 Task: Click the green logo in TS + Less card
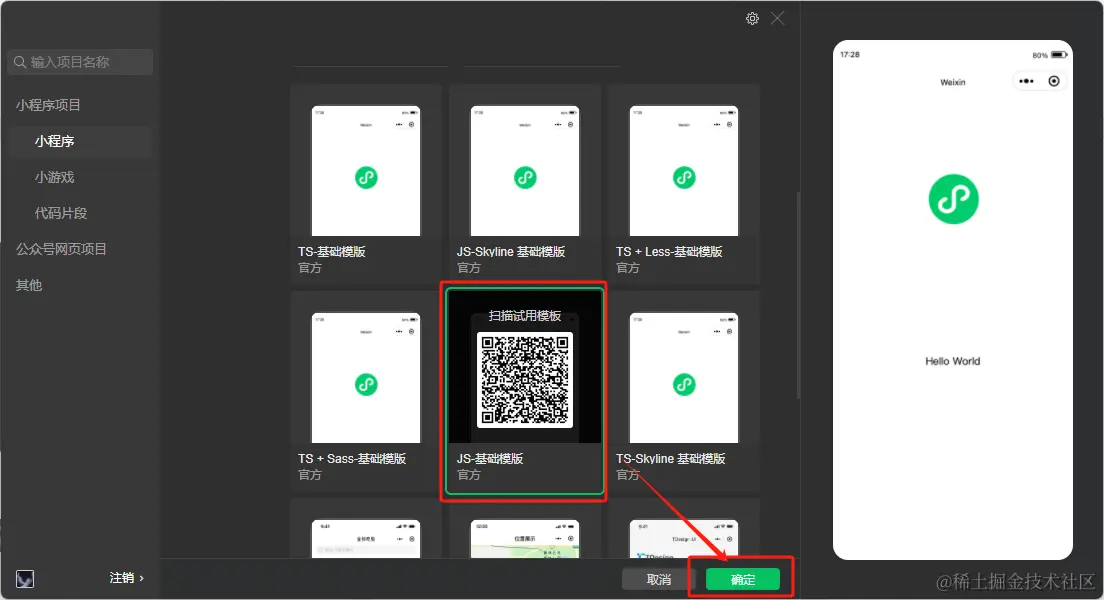[684, 177]
